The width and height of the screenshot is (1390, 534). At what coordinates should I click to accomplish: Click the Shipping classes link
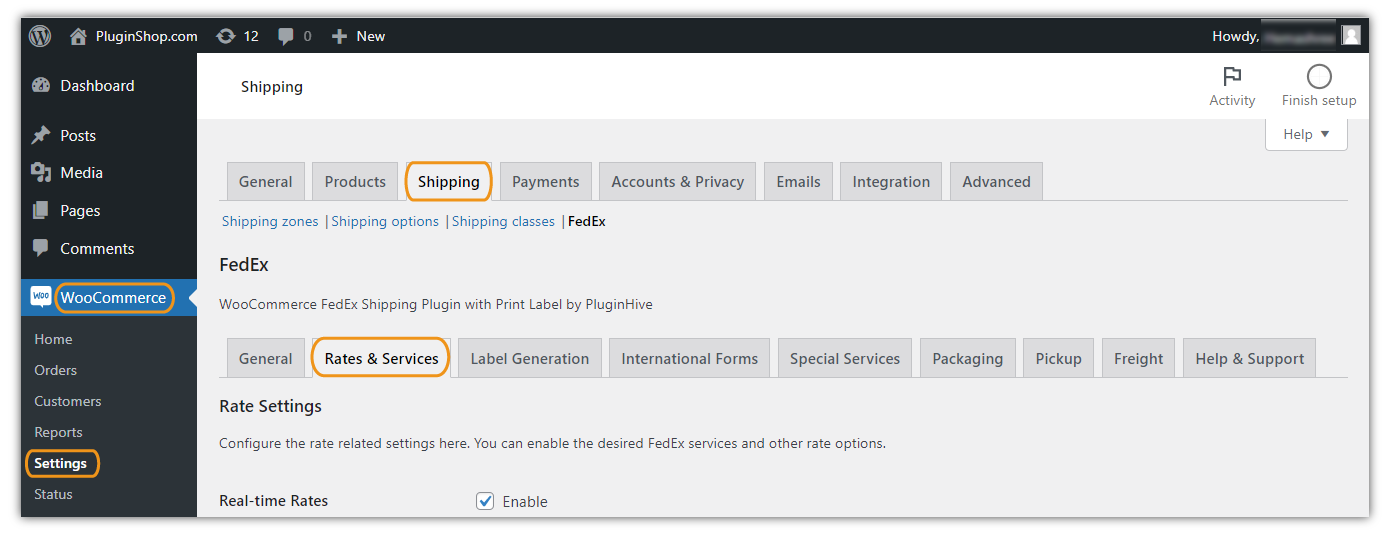point(503,221)
